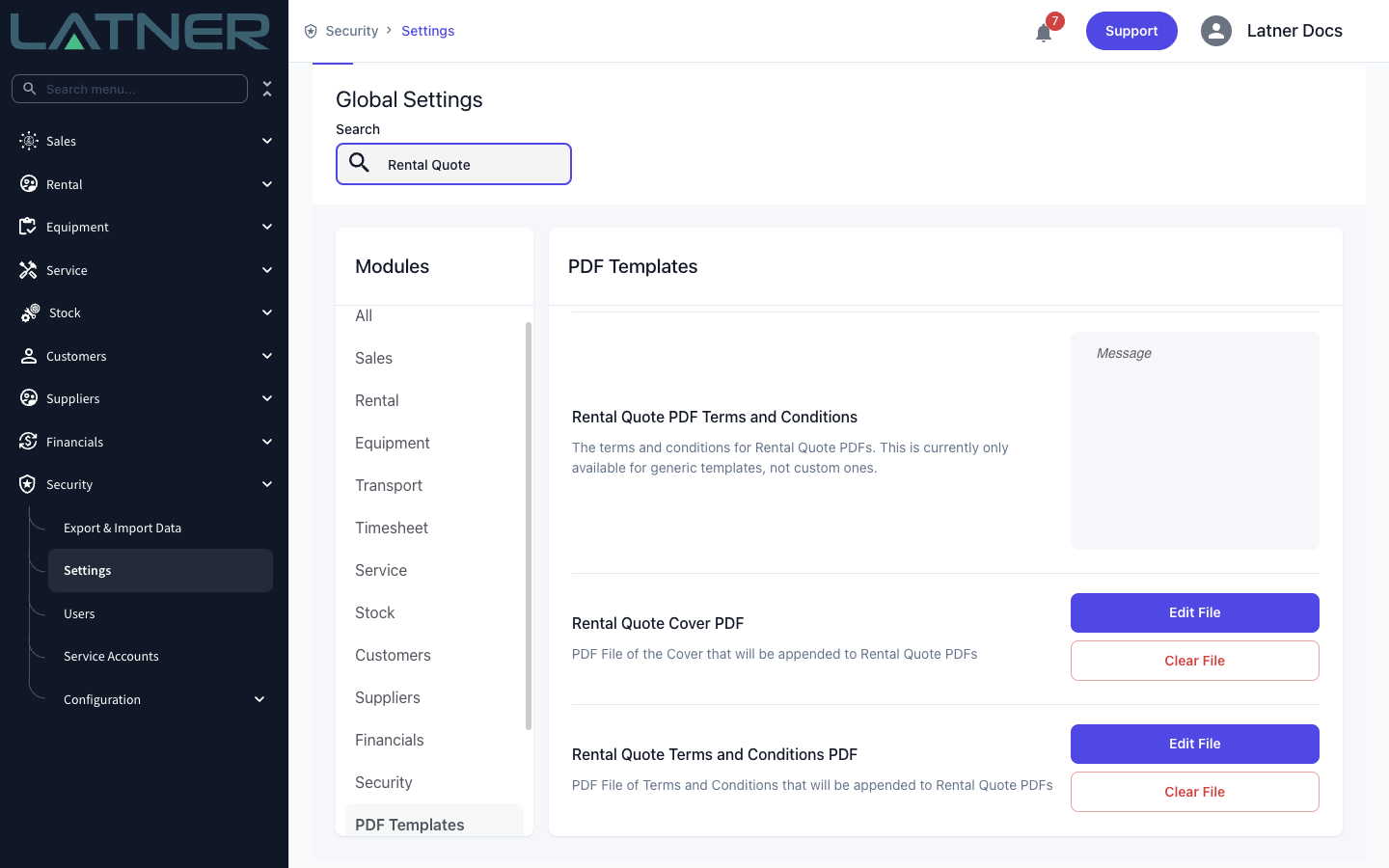1389x868 pixels.
Task: Select the PDF Templates module
Action: pyautogui.click(x=434, y=820)
